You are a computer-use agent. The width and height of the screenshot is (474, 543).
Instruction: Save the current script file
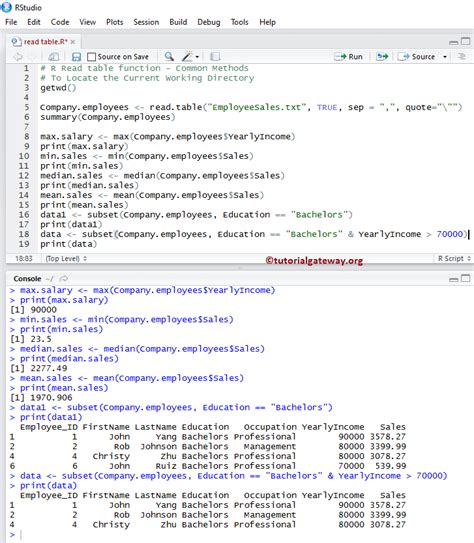76,57
